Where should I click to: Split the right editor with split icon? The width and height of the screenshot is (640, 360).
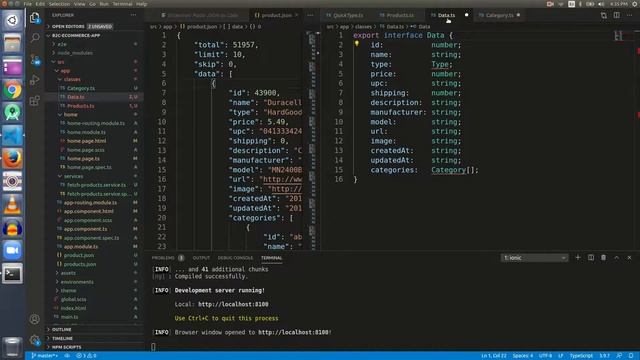point(617,15)
